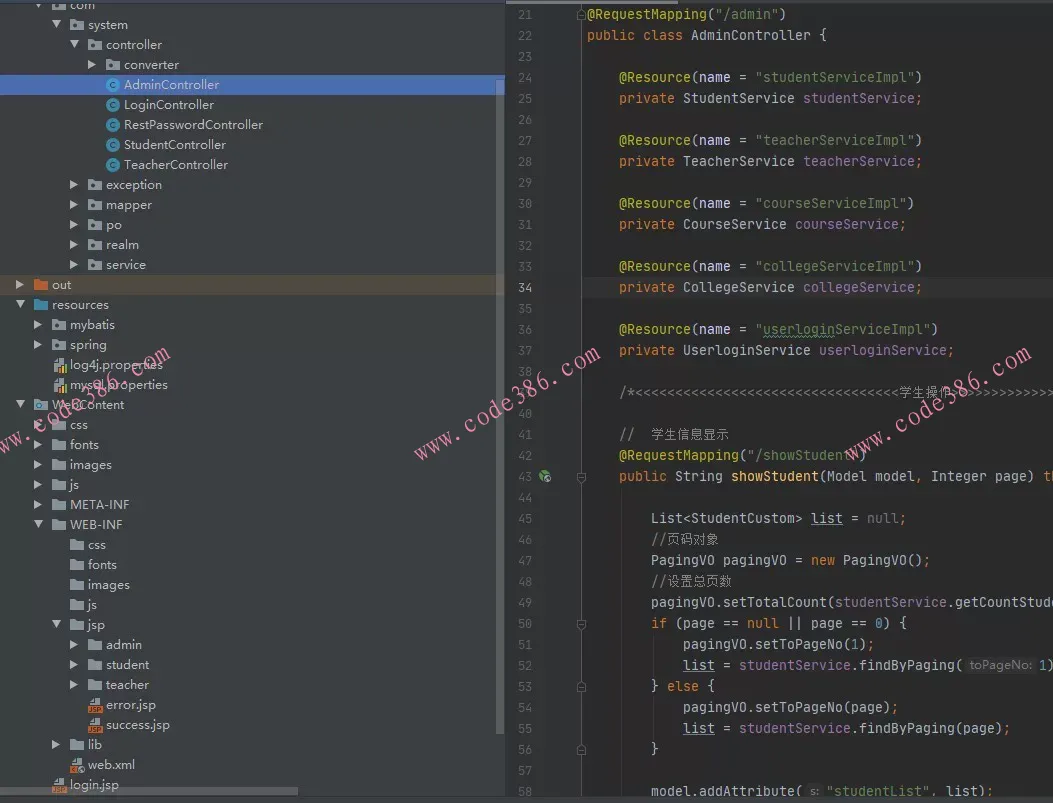Click the RestPasswordController class icon

pyautogui.click(x=113, y=125)
